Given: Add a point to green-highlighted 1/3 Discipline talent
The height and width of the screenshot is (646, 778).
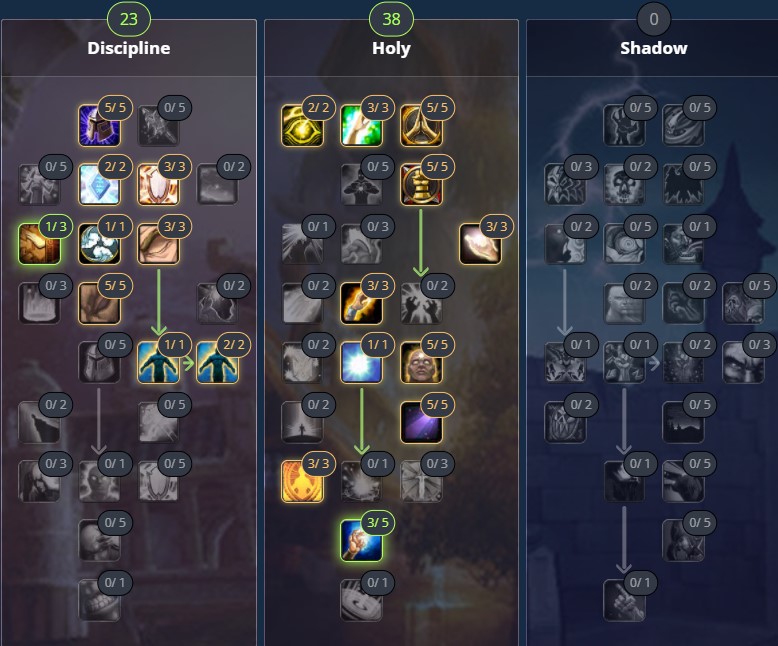Looking at the screenshot, I should 39,244.
